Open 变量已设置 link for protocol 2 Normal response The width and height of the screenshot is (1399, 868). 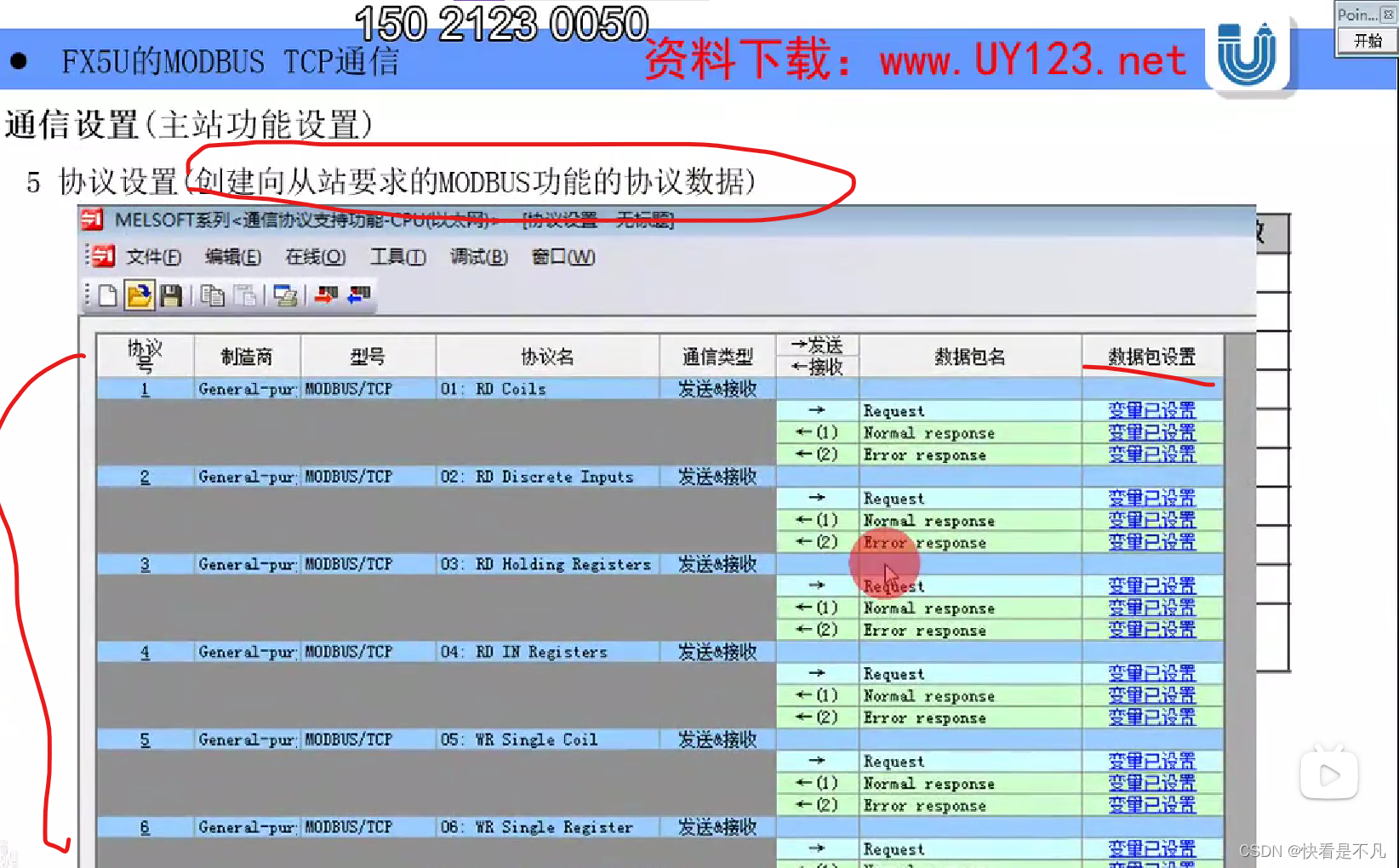[x=1152, y=520]
